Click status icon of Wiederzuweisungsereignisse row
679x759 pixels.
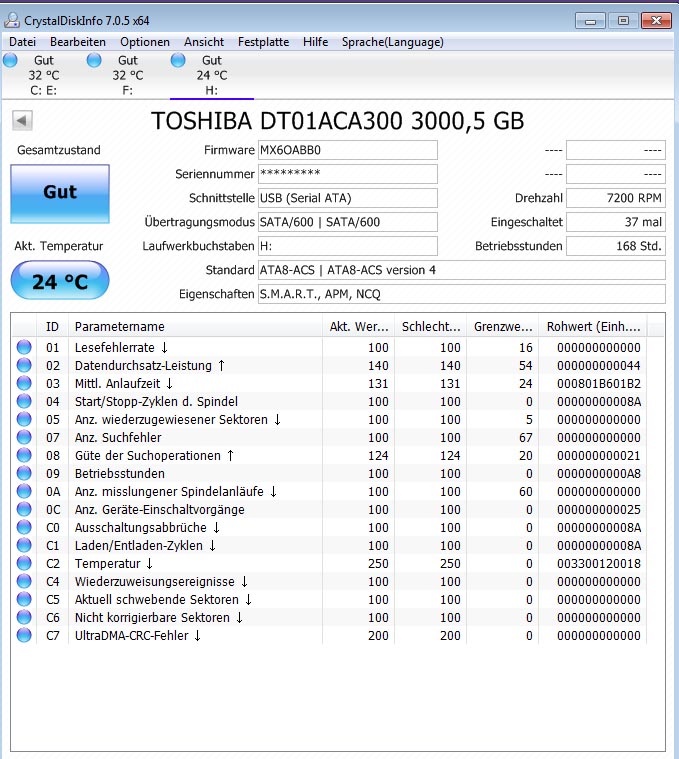click(x=24, y=581)
